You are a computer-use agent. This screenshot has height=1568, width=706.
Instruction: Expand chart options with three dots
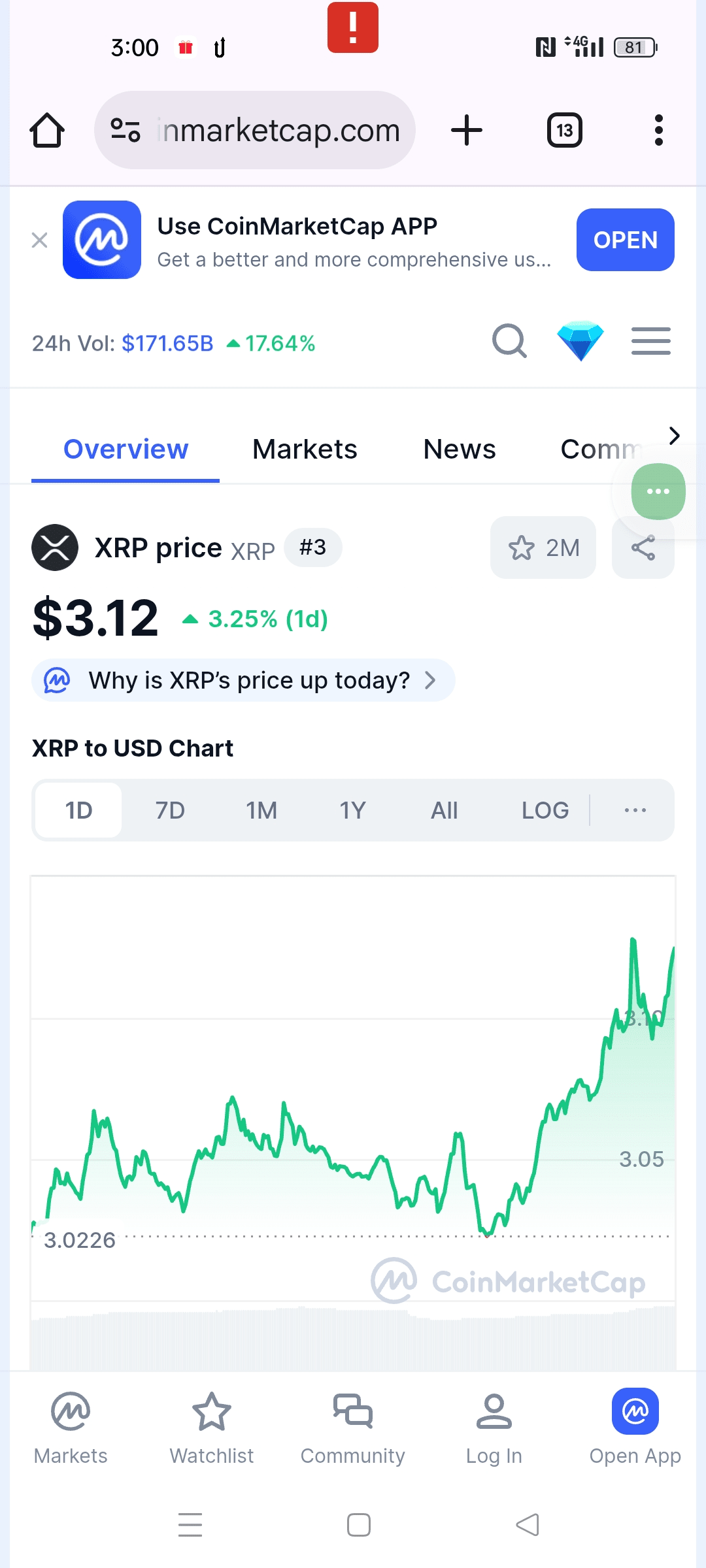click(635, 810)
